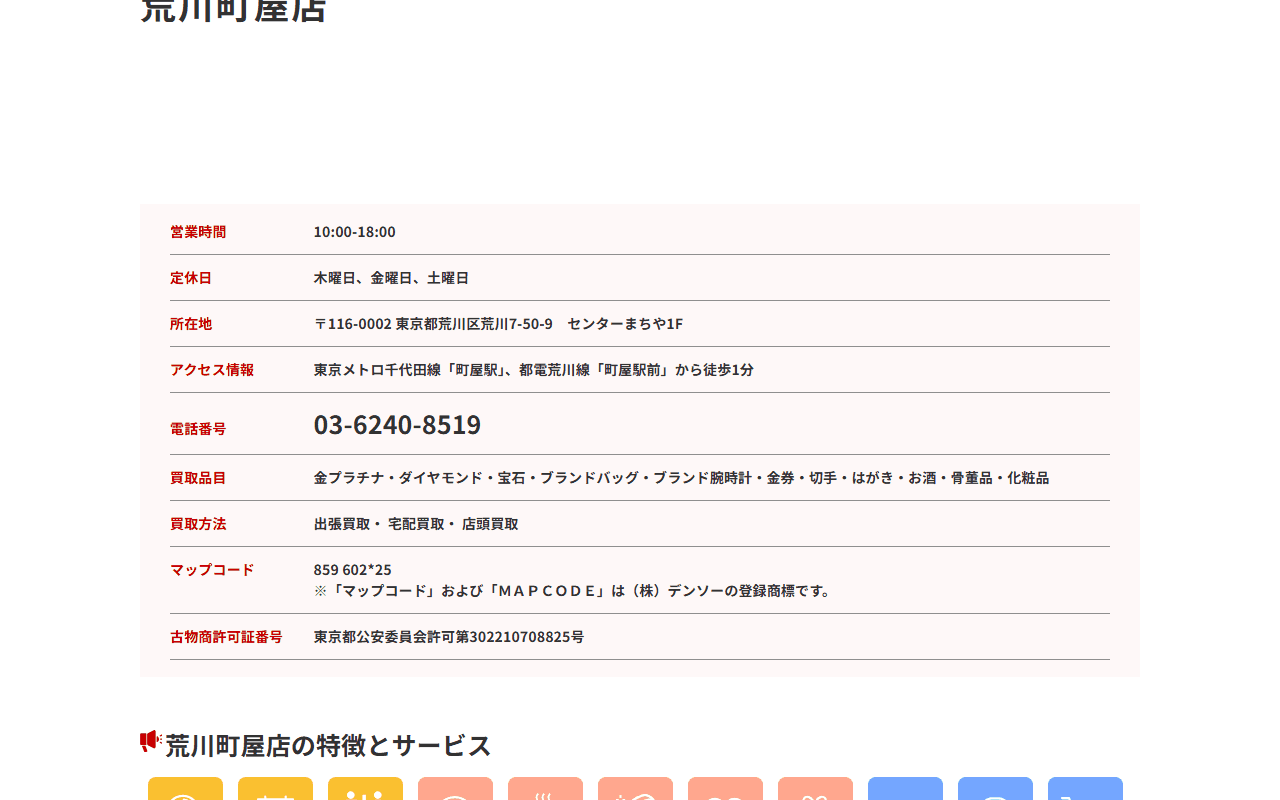This screenshot has width=1280, height=800.
Task: Click the phone number 03-6240-8519
Action: coord(397,425)
